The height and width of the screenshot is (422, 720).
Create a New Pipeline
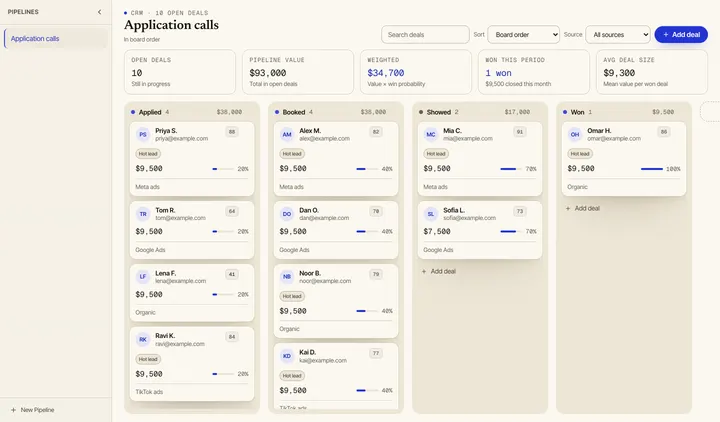pyautogui.click(x=33, y=410)
